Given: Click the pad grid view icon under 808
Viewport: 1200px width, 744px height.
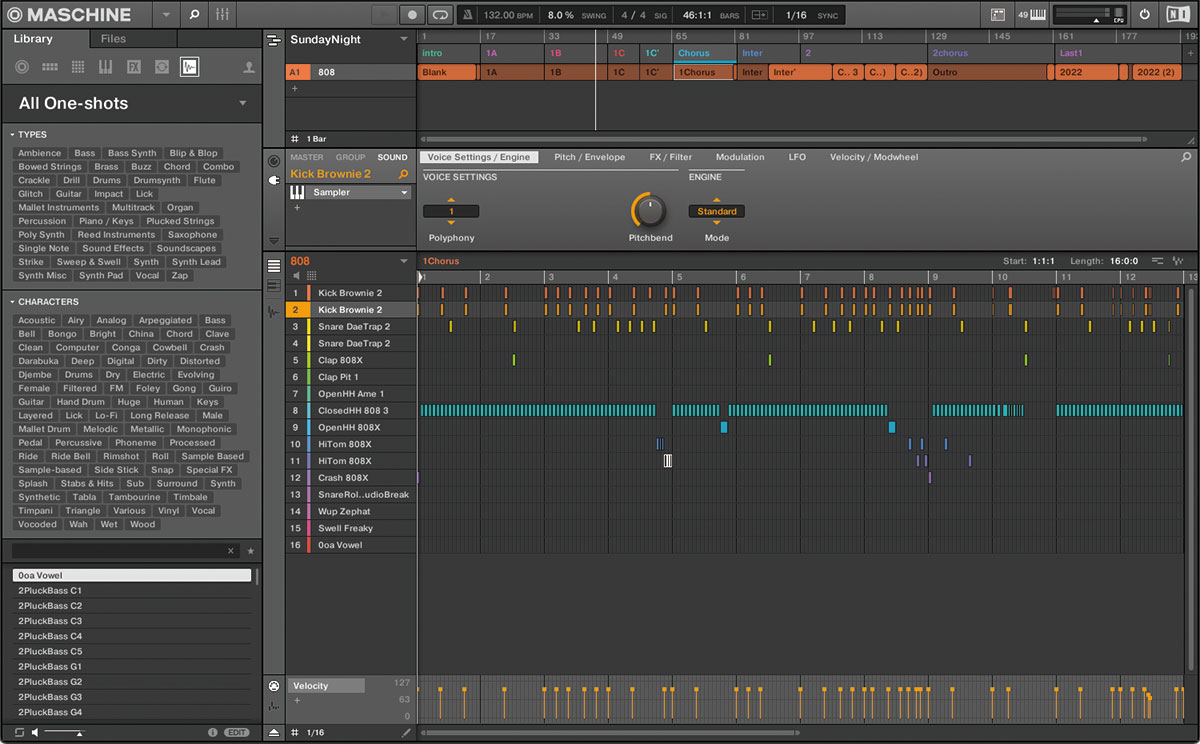Looking at the screenshot, I should click(x=311, y=276).
